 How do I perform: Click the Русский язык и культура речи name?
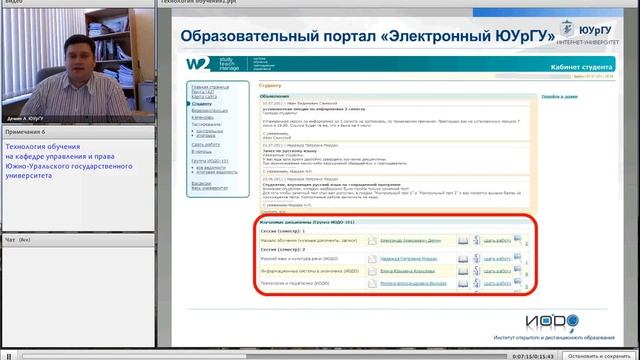[299, 259]
